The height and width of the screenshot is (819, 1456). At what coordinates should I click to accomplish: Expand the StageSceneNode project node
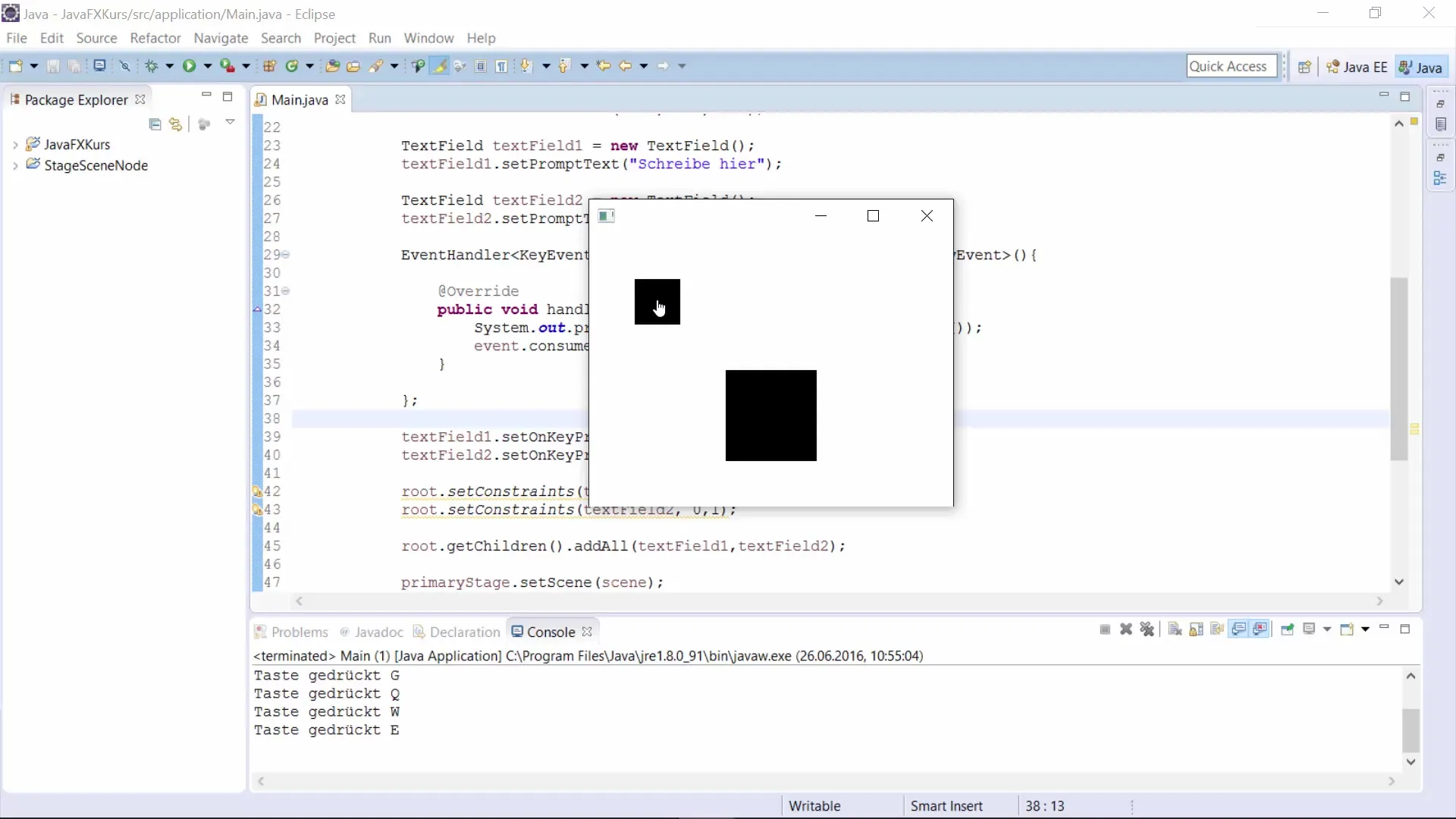(15, 165)
